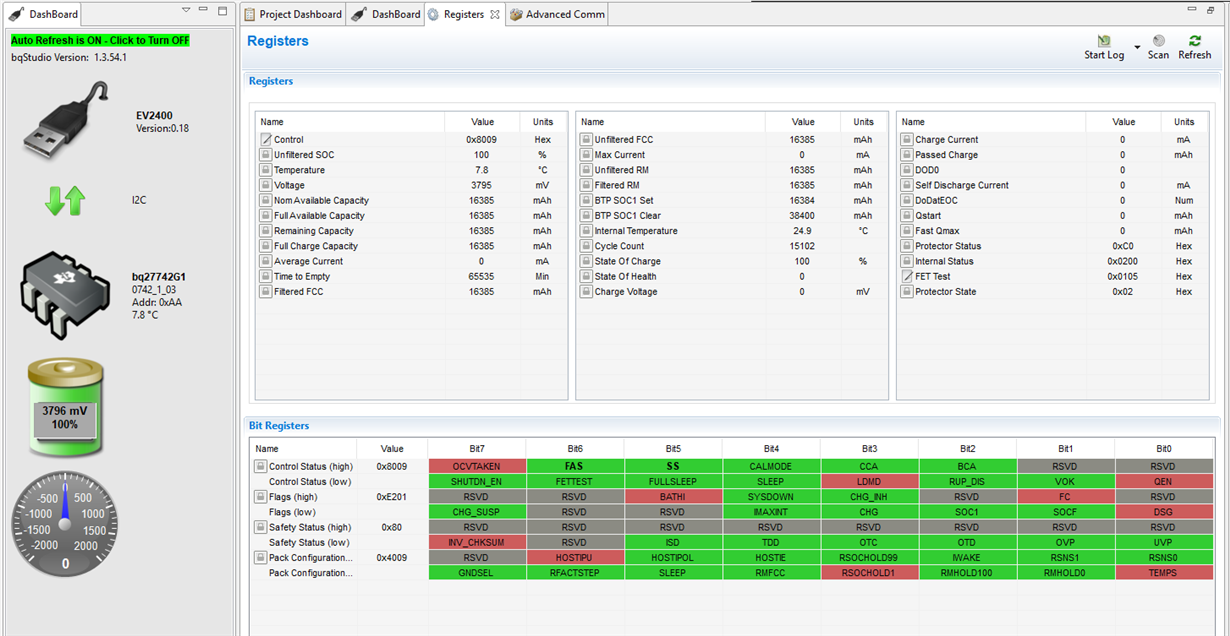This screenshot has width=1230, height=636.
Task: Click the lock icon beside Time to Empty
Action: click(x=266, y=276)
